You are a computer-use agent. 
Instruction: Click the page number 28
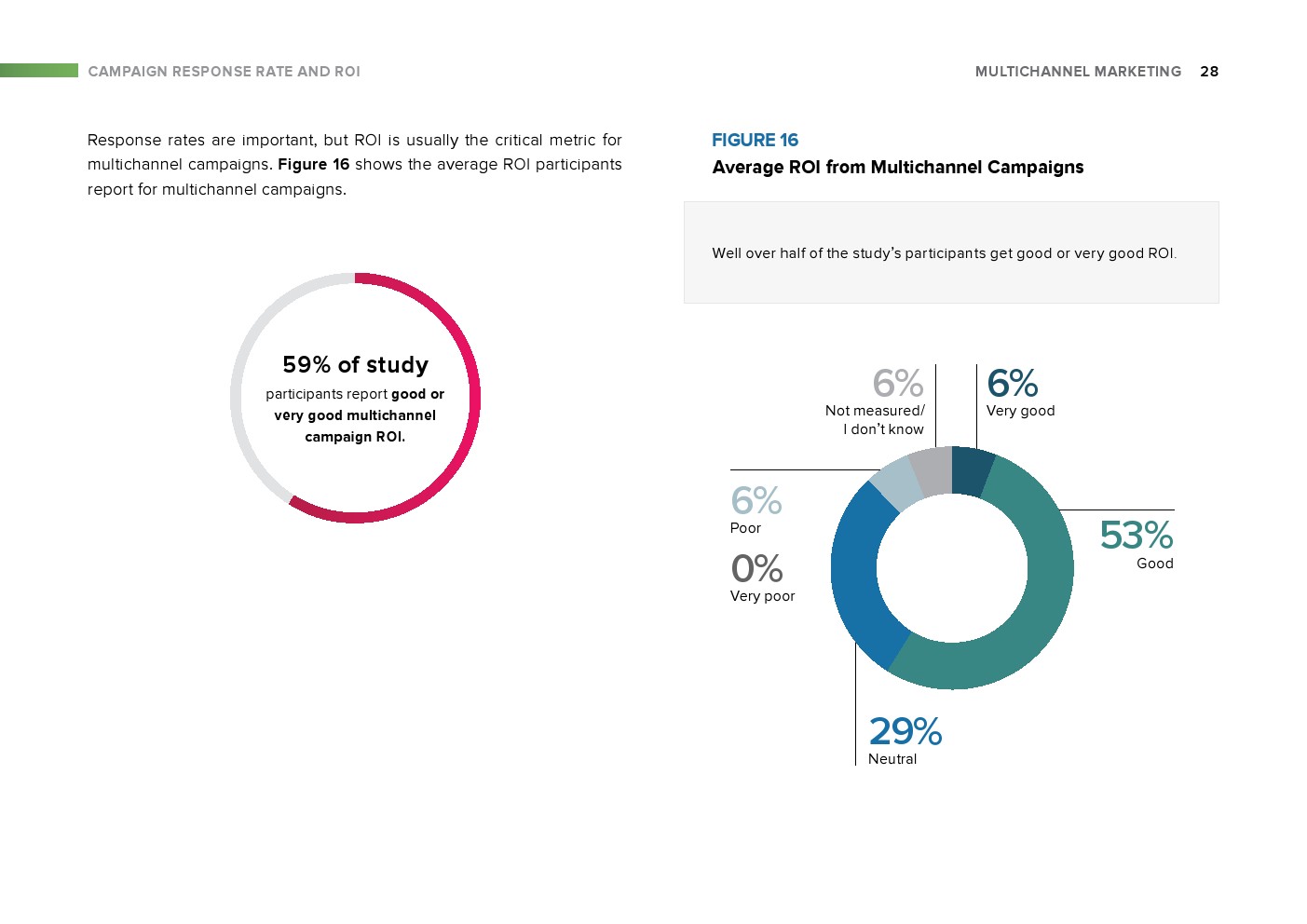tap(1209, 72)
